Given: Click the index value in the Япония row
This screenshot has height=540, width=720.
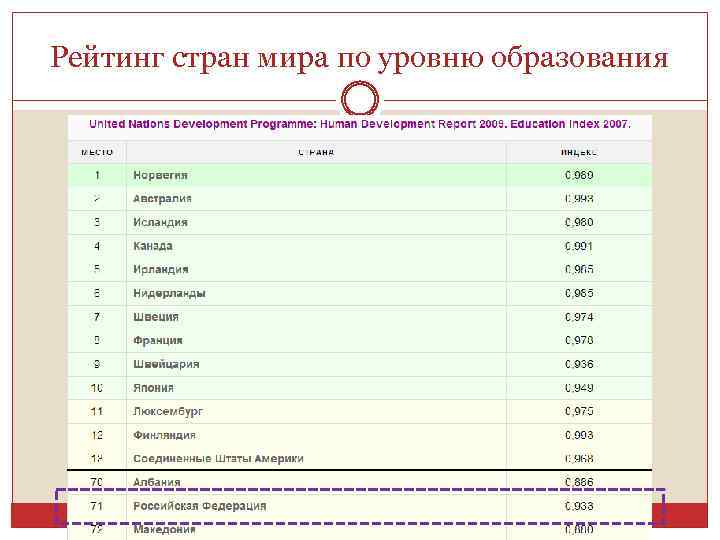Looking at the screenshot, I should coord(579,388).
